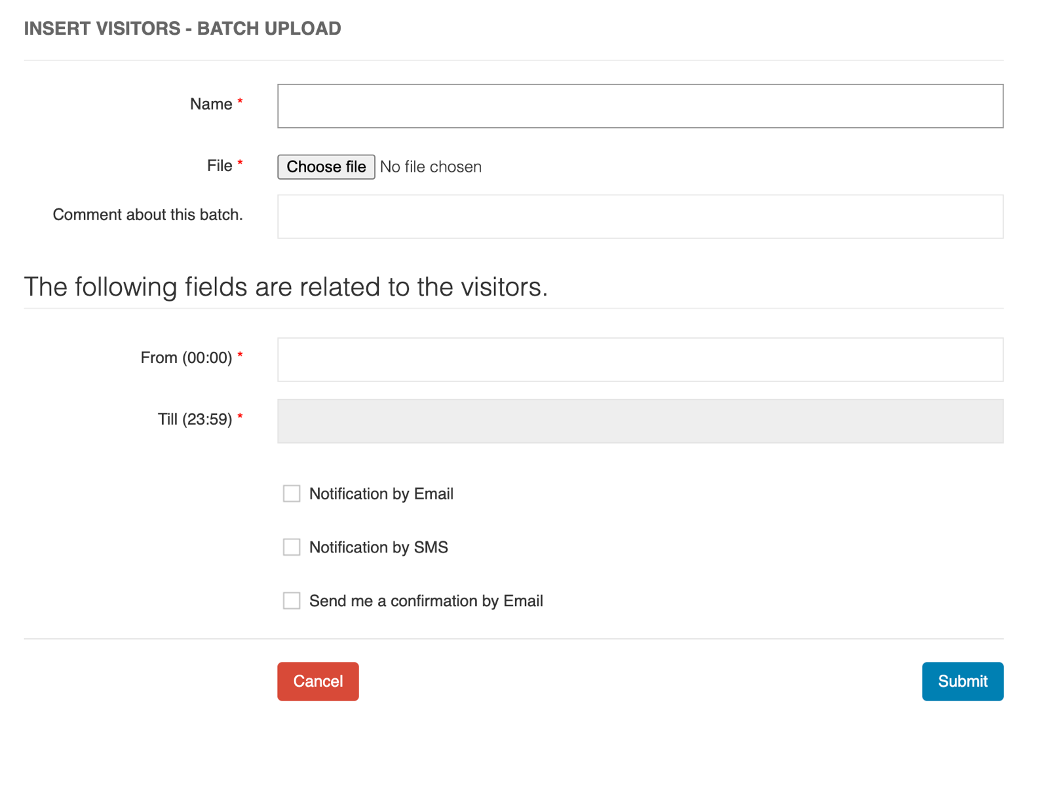Click the 'File' field label

(x=220, y=166)
